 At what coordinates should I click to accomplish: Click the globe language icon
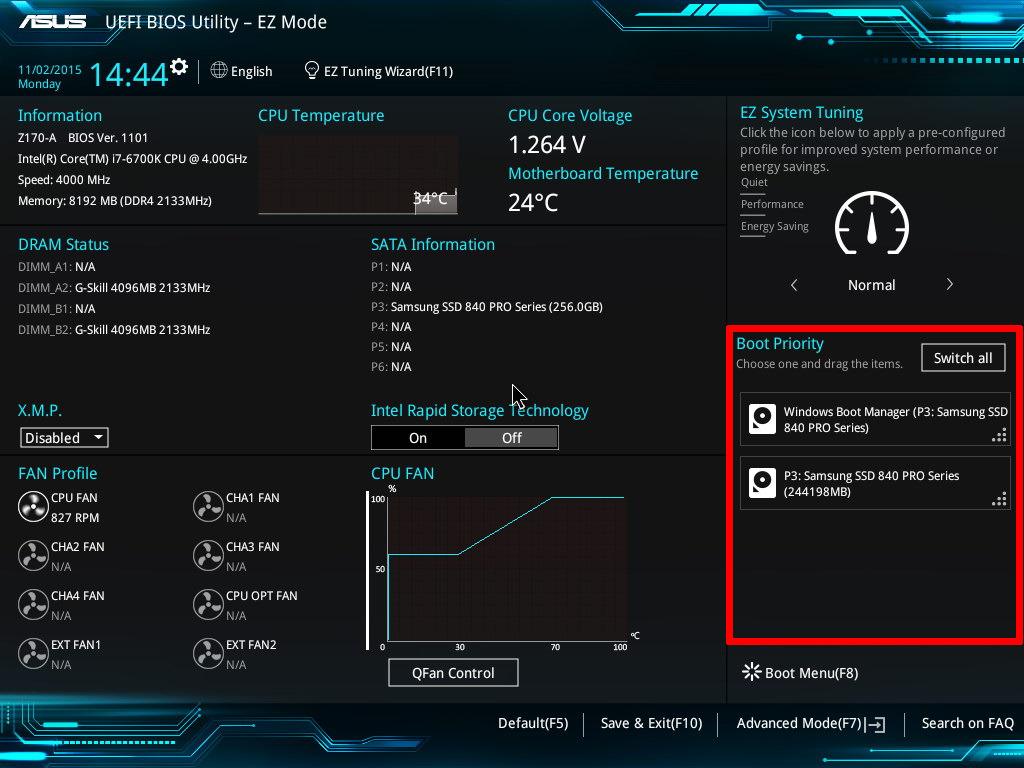click(219, 70)
